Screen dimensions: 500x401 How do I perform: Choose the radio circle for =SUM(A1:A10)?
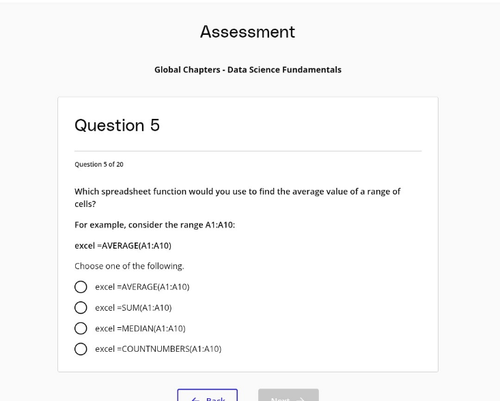coord(81,308)
